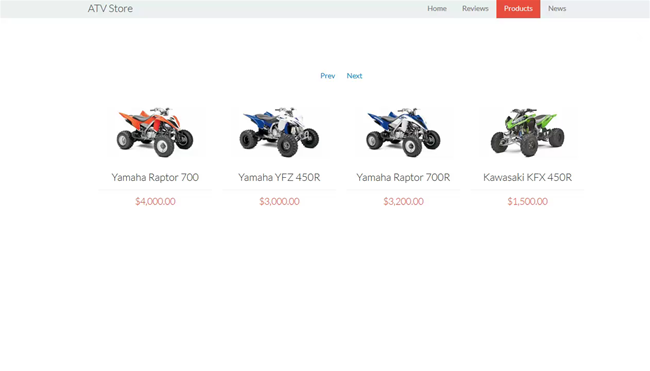Go to the Prev products page
This screenshot has height=371, width=650.
click(x=327, y=76)
